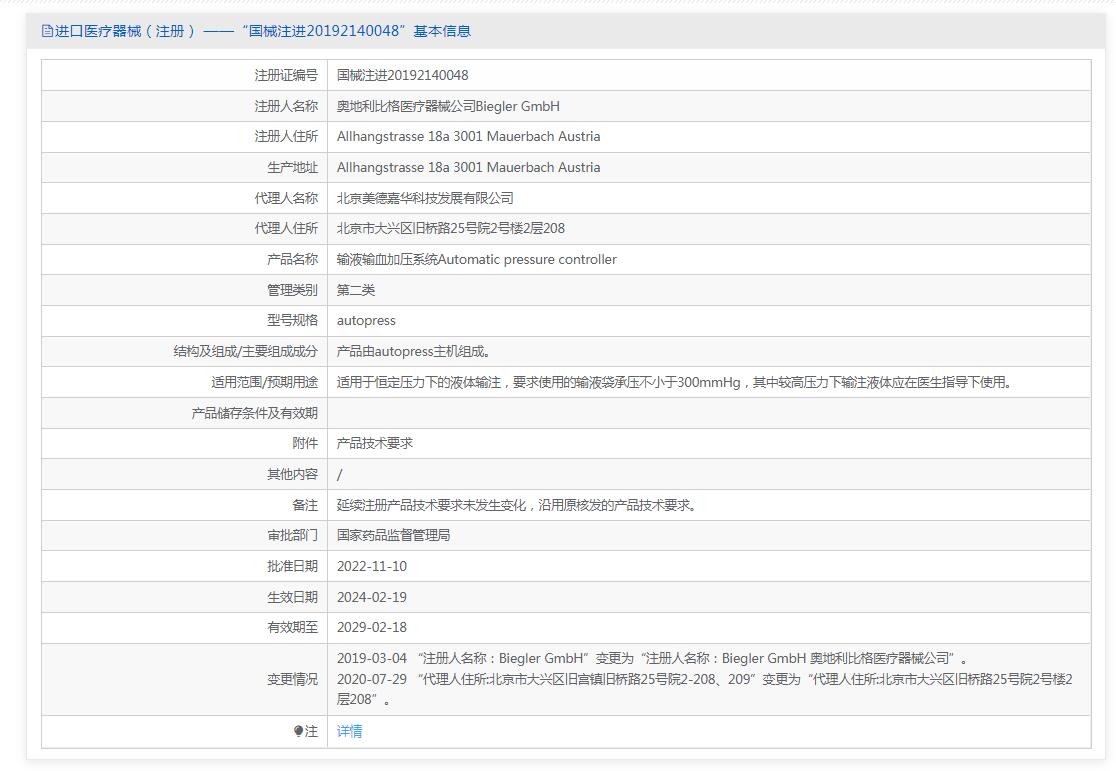Image resolution: width=1116 pixels, height=771 pixels.
Task: Select registration number value 国械注进20192140048 in table
Action: pyautogui.click(x=402, y=75)
